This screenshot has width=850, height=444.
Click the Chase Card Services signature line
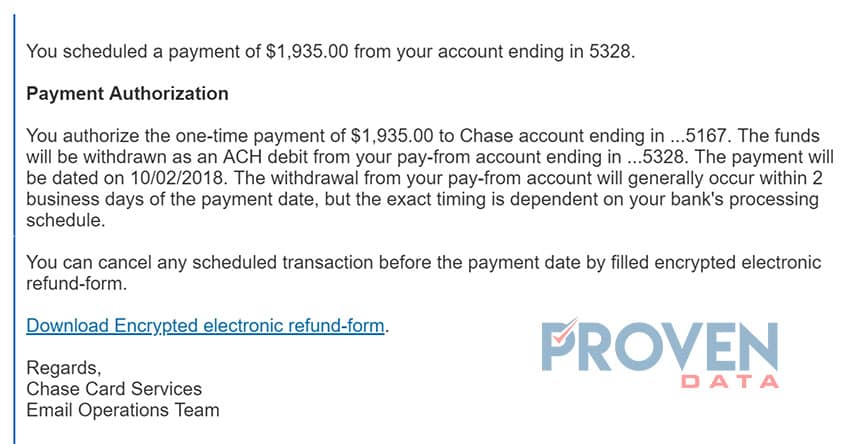coord(114,389)
